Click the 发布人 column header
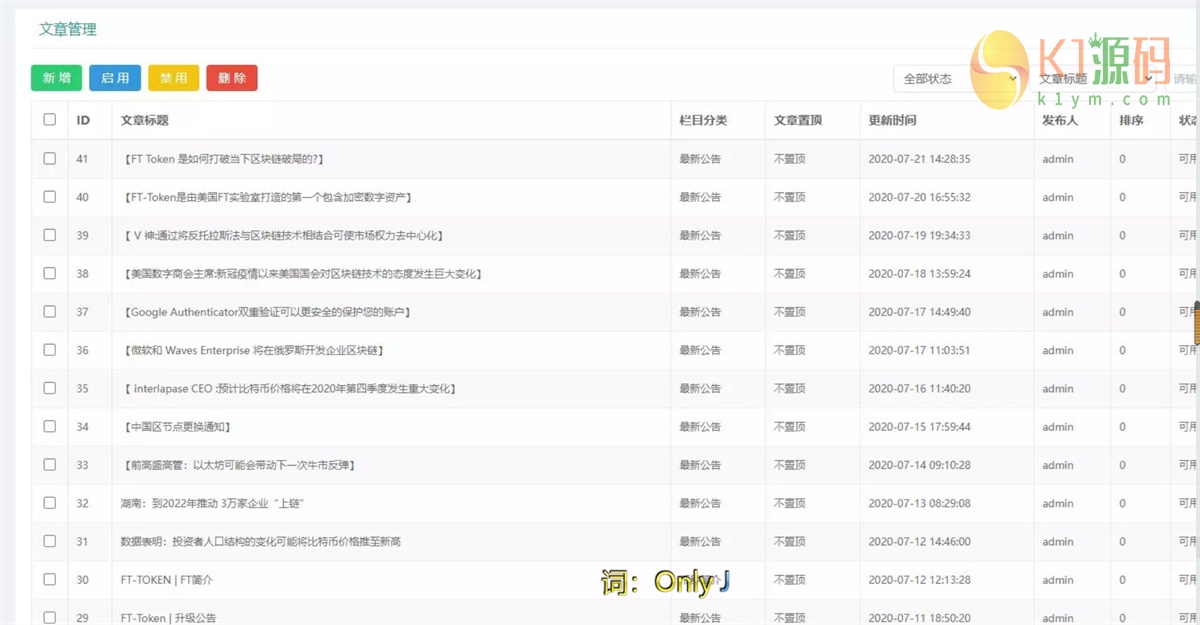The image size is (1200, 625). [1060, 120]
